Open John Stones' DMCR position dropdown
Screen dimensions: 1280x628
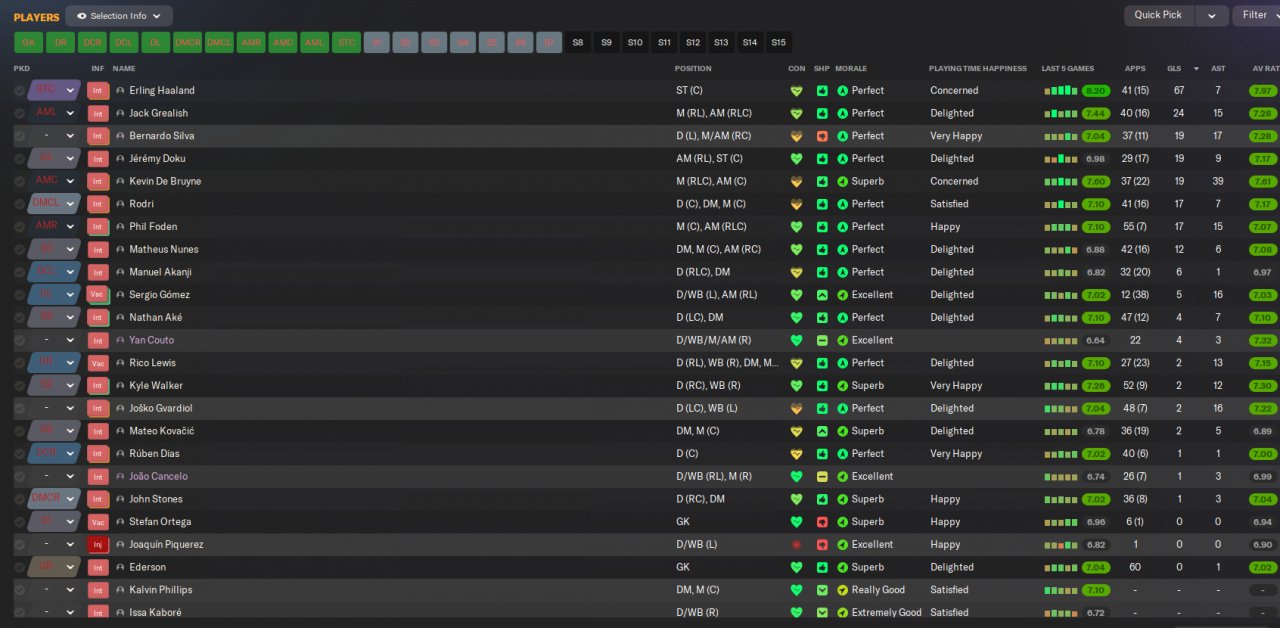click(x=54, y=499)
